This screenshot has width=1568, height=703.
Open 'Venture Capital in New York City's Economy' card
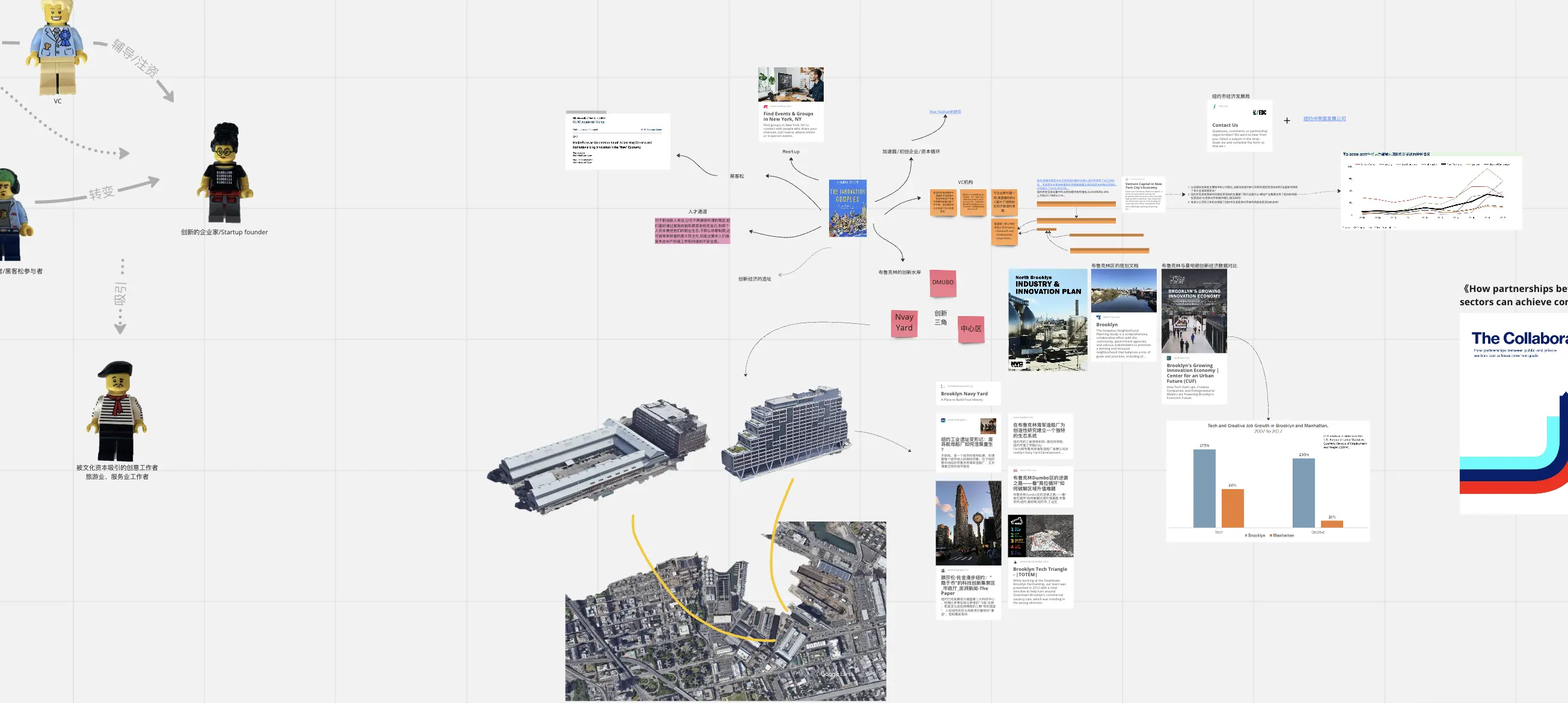pyautogui.click(x=1143, y=195)
